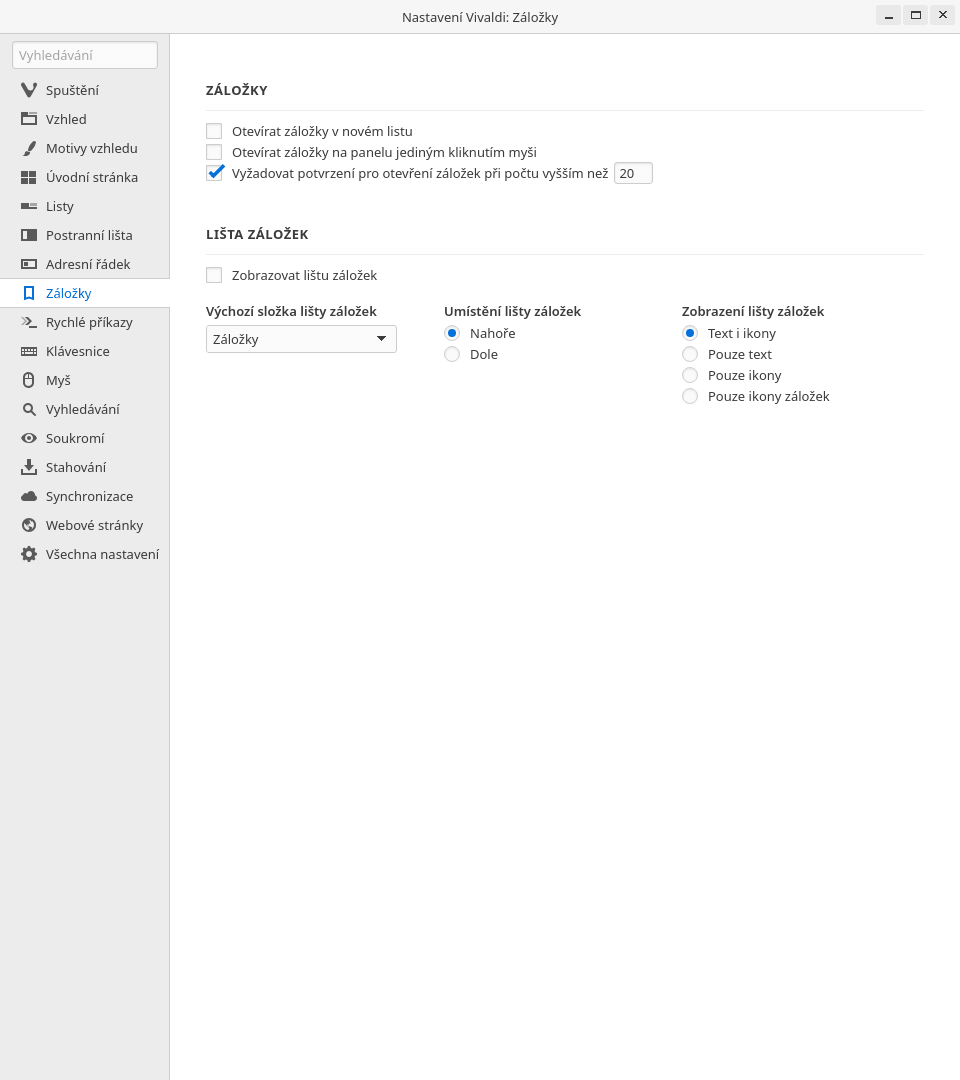Click the bookmark count field showing 20
Viewport: 960px width, 1080px height.
pyautogui.click(x=633, y=174)
